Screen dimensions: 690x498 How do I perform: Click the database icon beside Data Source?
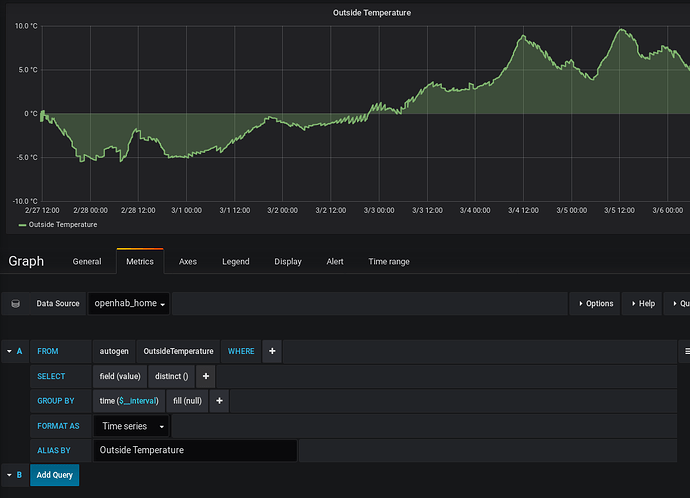coord(15,303)
